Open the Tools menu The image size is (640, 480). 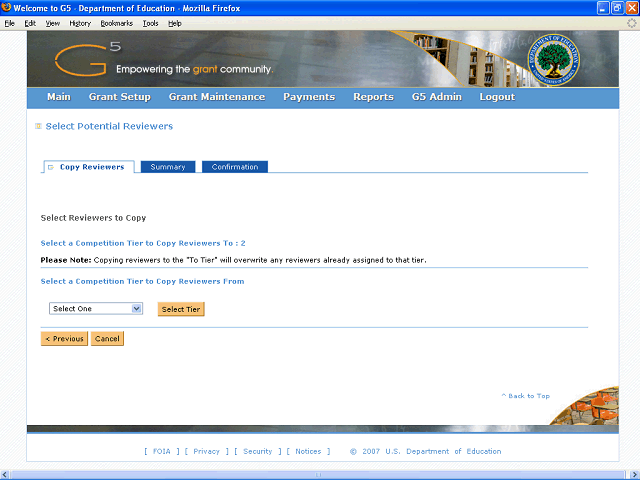tap(150, 23)
